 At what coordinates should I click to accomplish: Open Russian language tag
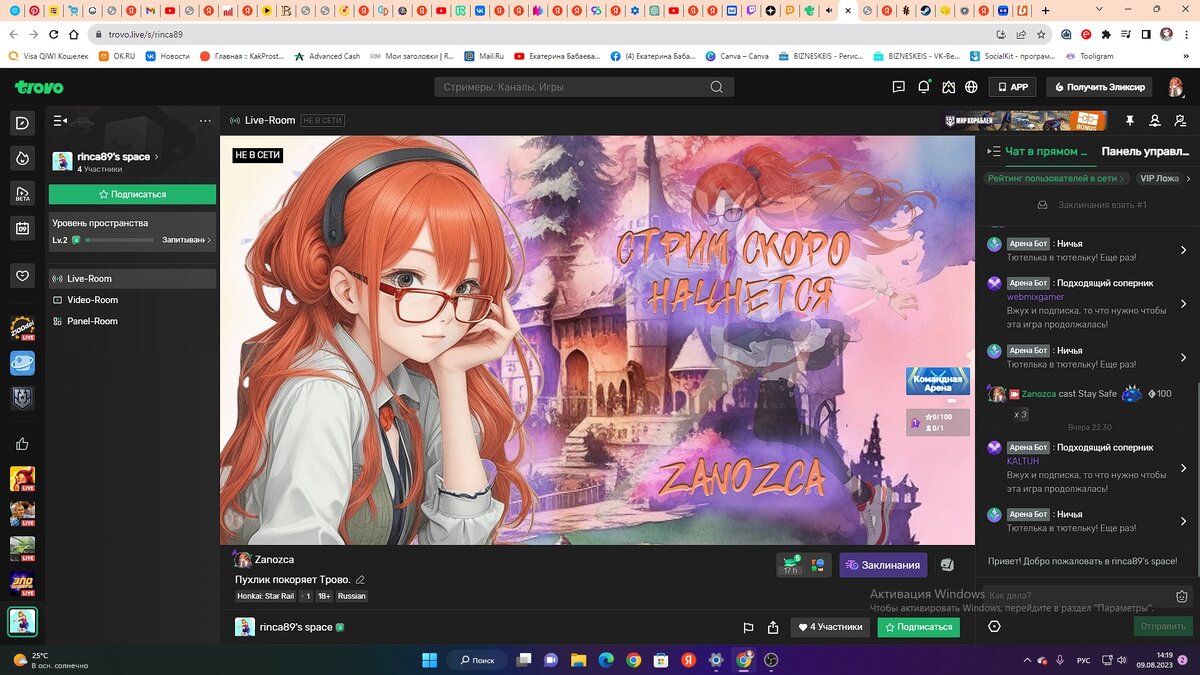(x=352, y=596)
